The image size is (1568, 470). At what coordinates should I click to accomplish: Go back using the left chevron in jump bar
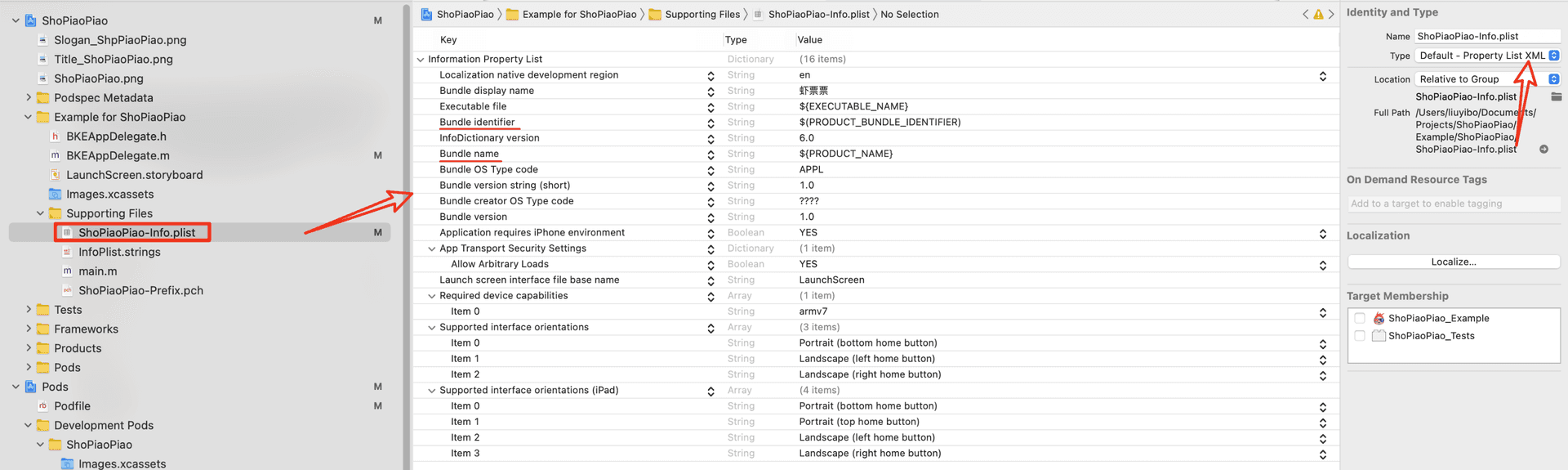1305,15
